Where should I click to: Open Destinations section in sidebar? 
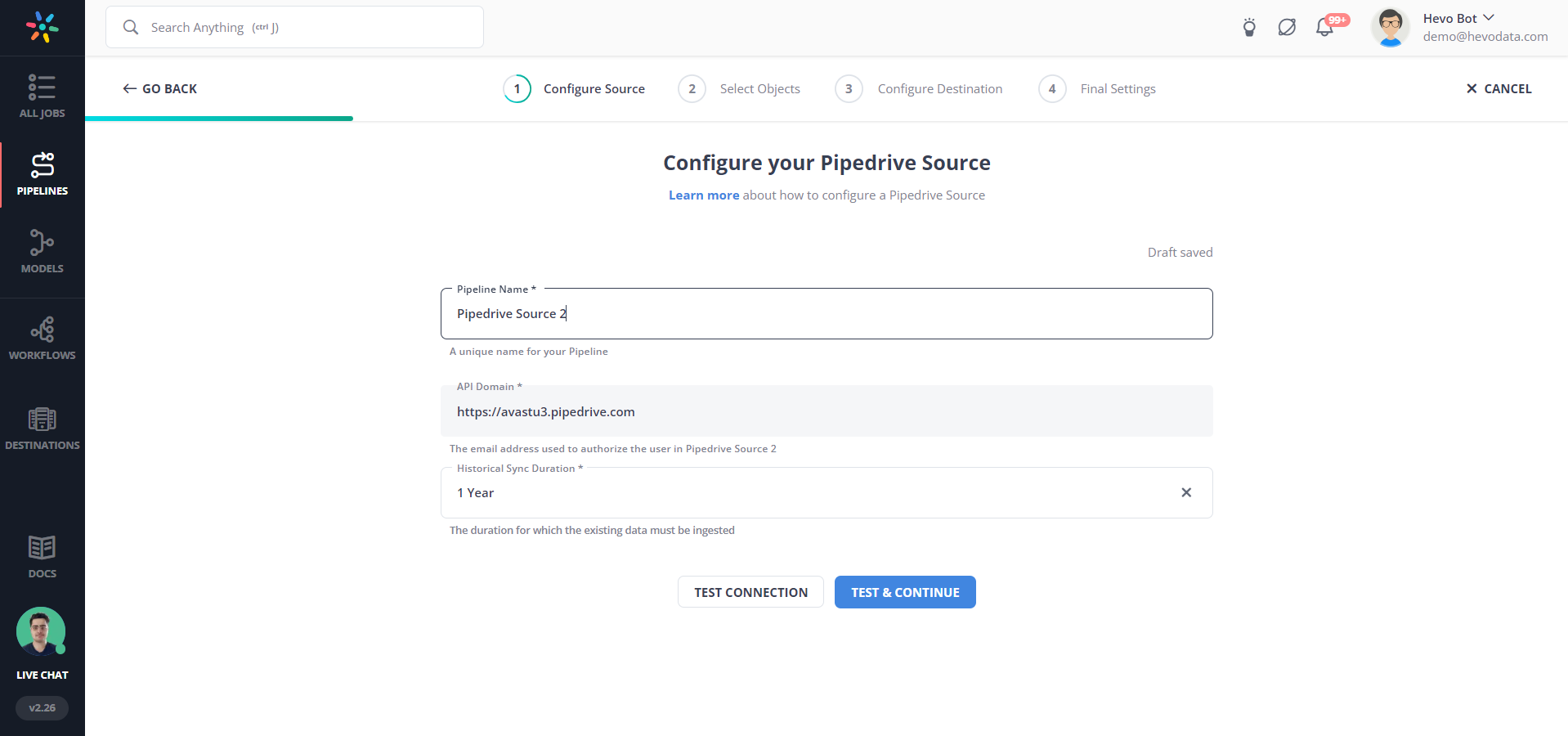click(42, 429)
